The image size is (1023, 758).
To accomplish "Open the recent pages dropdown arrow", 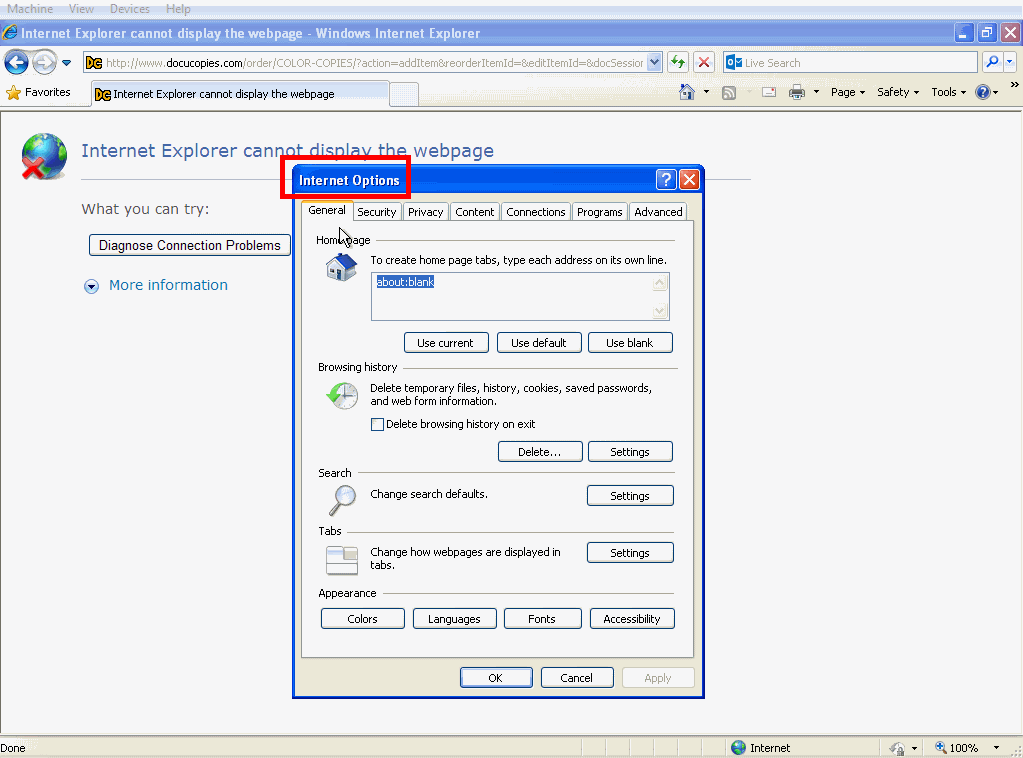I will tap(67, 63).
